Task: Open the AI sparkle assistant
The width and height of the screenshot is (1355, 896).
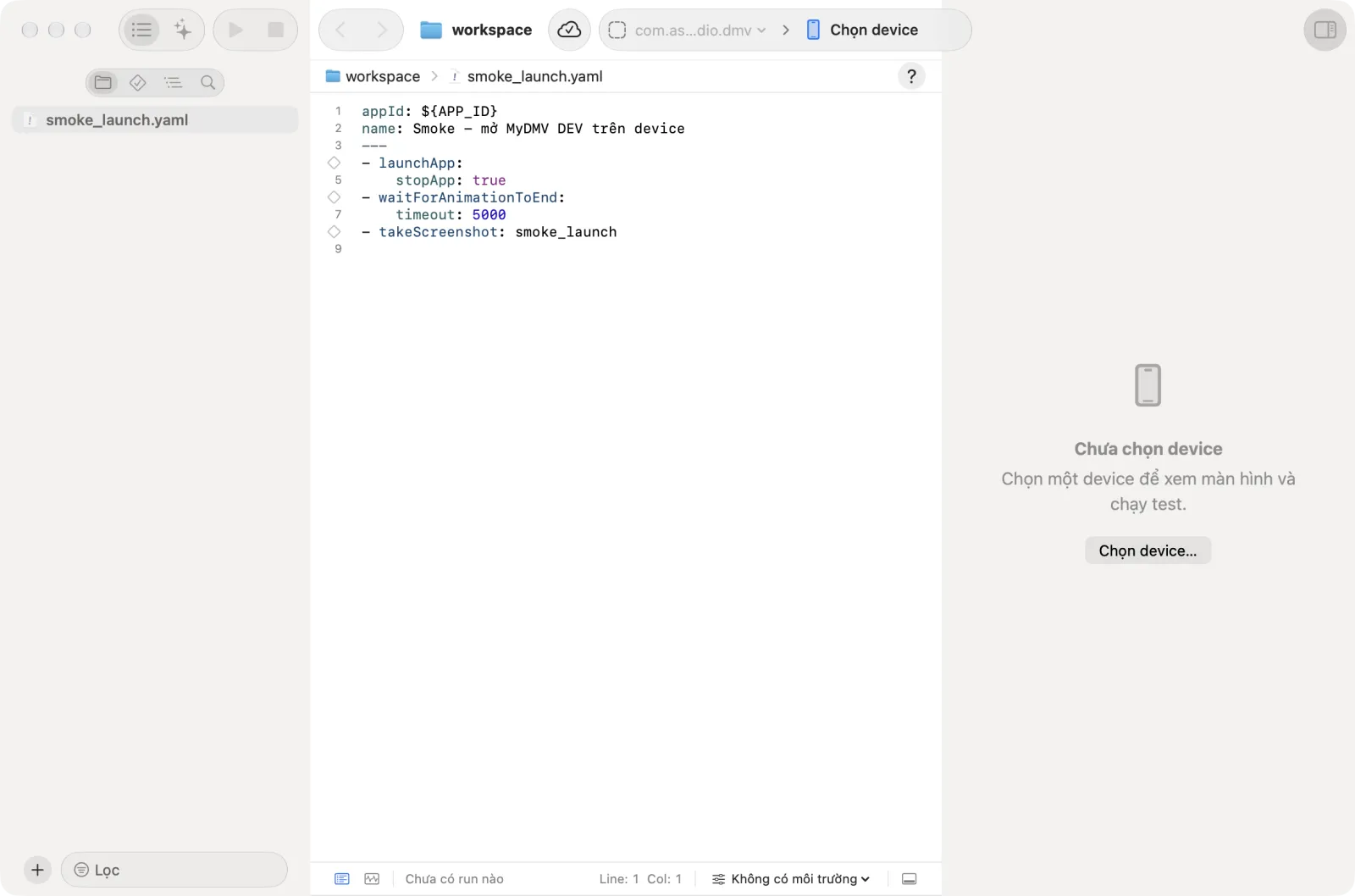Action: [x=183, y=30]
